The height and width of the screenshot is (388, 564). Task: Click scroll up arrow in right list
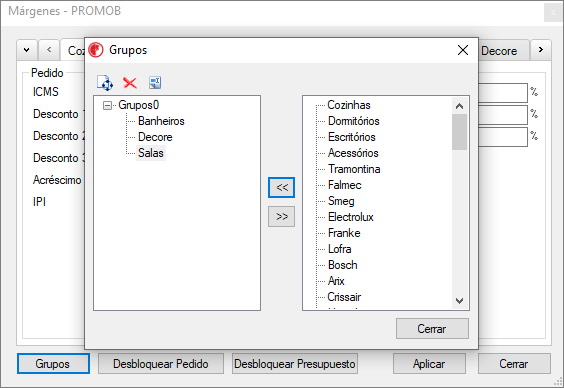(x=459, y=106)
